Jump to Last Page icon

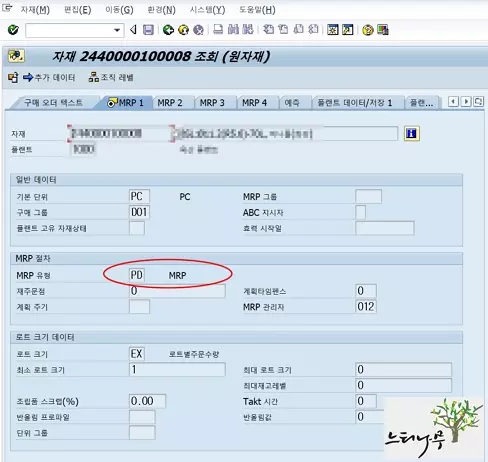click(x=313, y=30)
